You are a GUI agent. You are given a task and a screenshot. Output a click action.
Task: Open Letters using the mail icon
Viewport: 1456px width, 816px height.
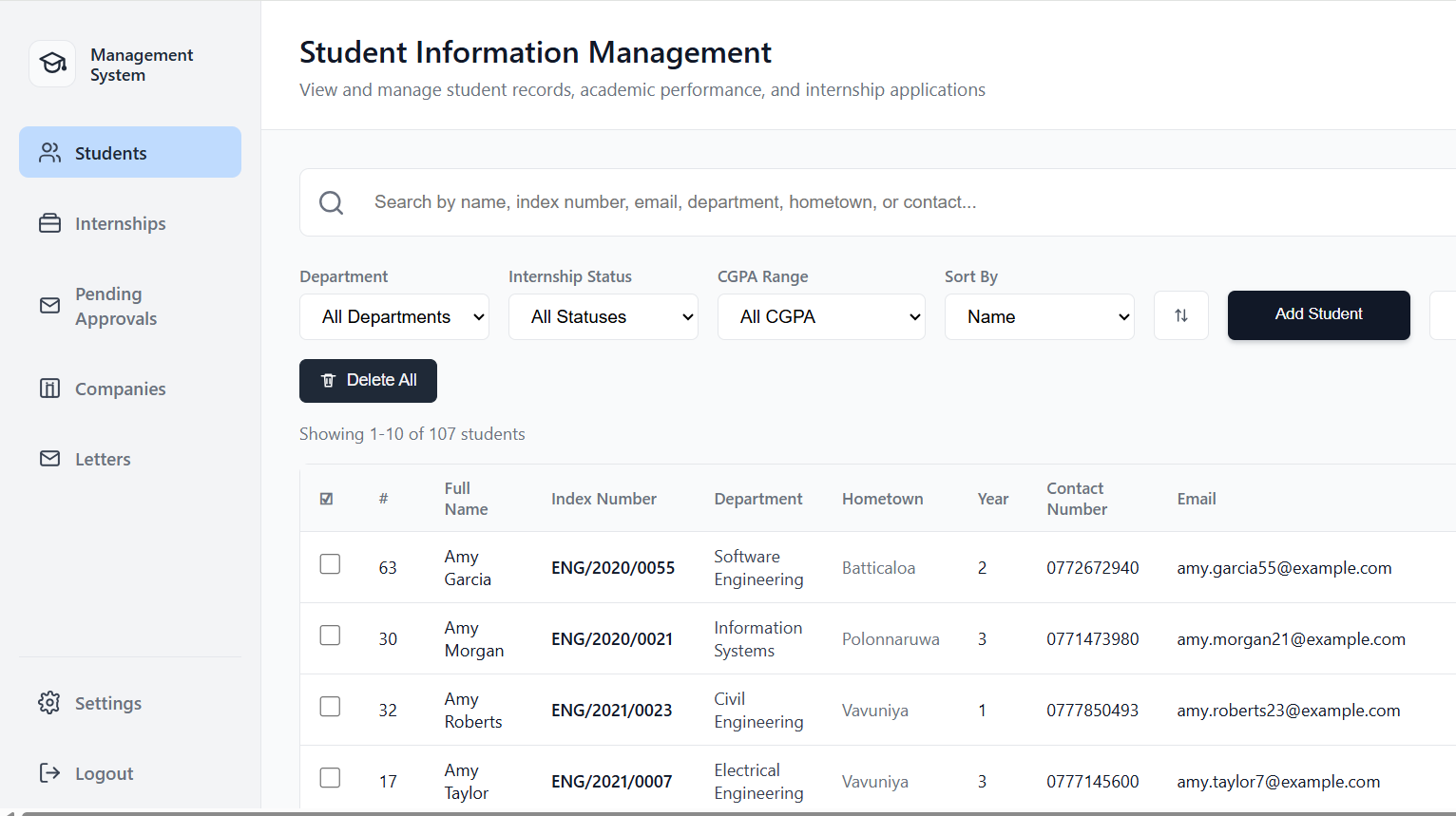pos(49,459)
